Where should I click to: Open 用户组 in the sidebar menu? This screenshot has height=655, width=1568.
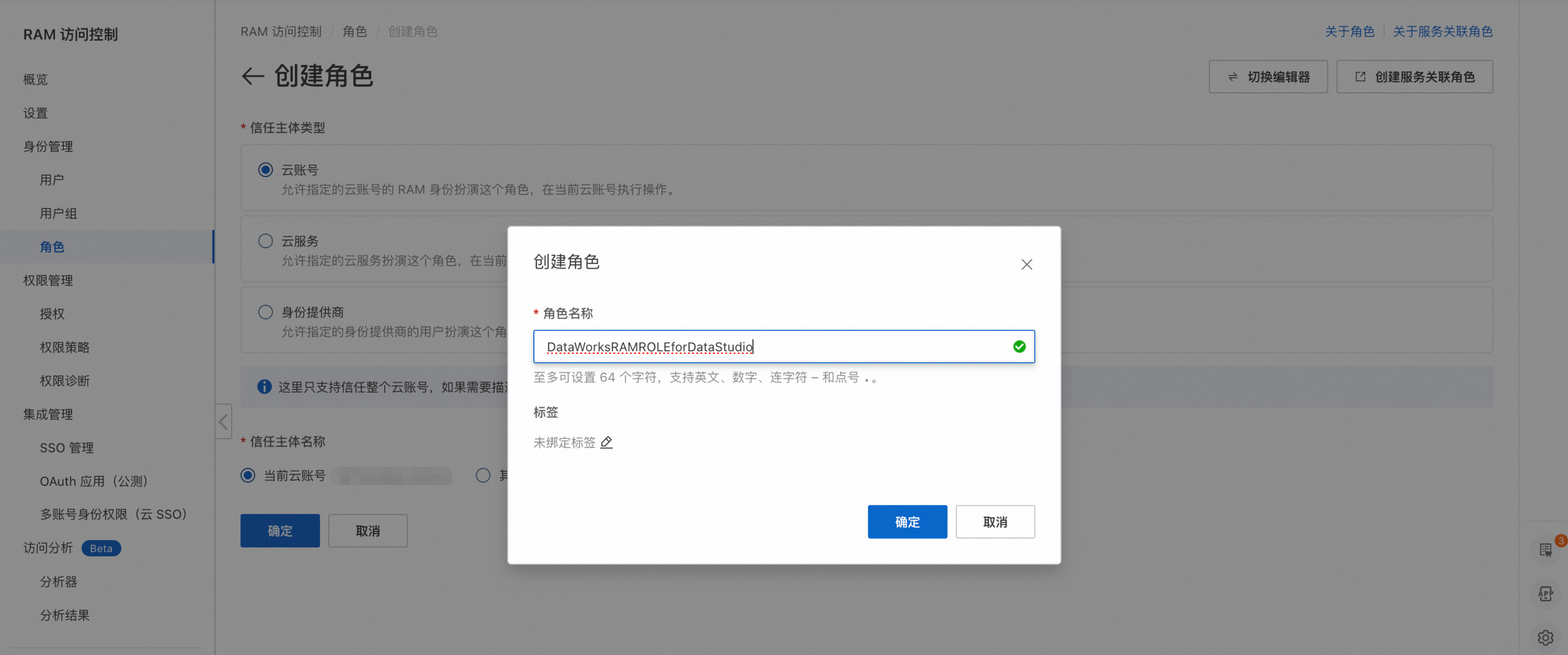(59, 213)
